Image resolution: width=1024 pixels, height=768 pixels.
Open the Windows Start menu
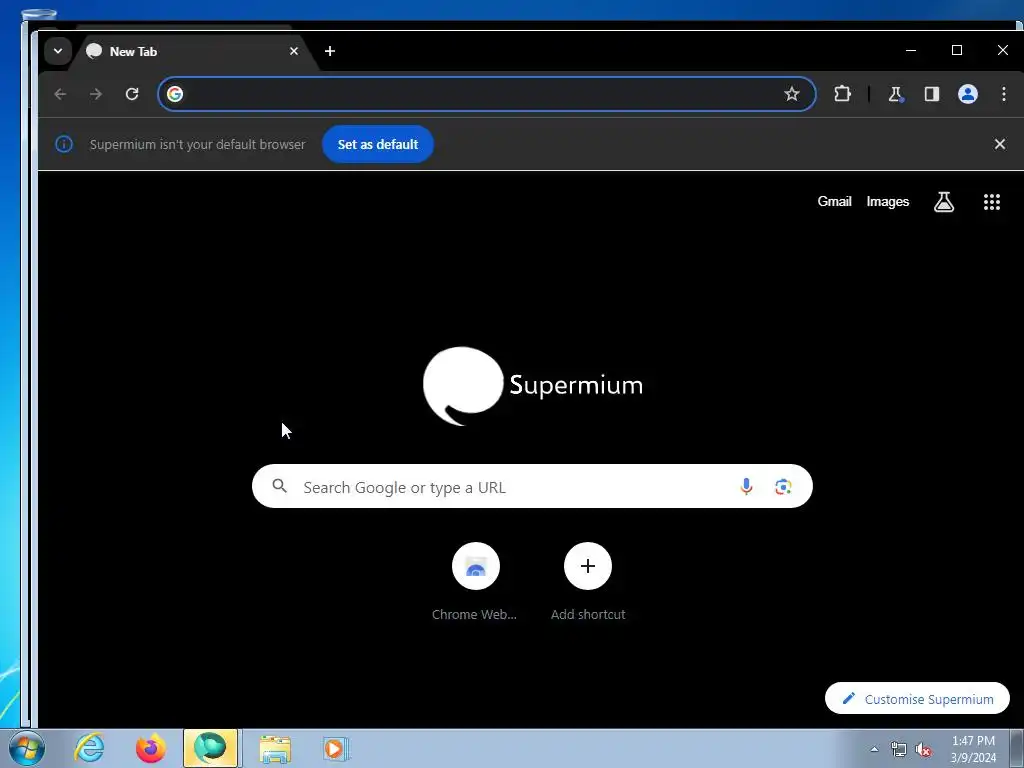27,748
